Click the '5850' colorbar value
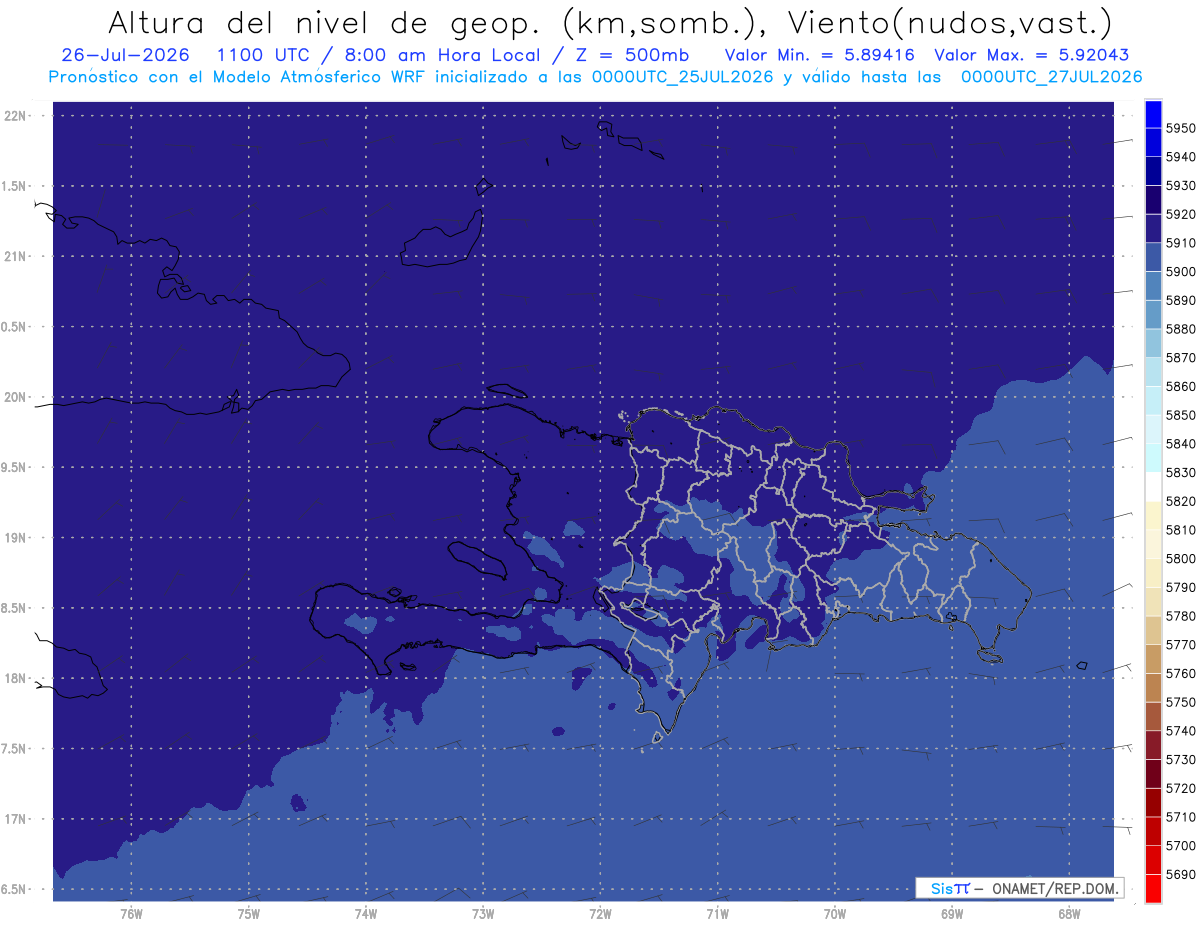 [x=1181, y=415]
